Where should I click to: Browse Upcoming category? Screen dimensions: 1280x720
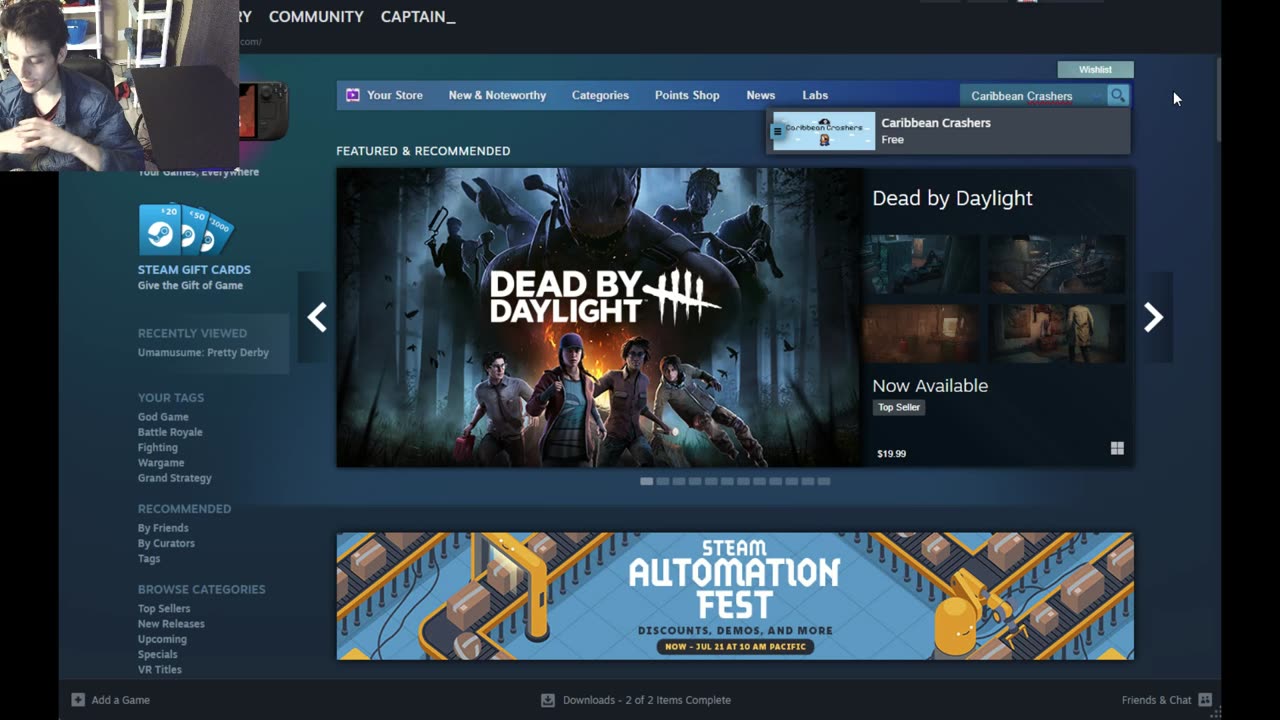pos(162,639)
